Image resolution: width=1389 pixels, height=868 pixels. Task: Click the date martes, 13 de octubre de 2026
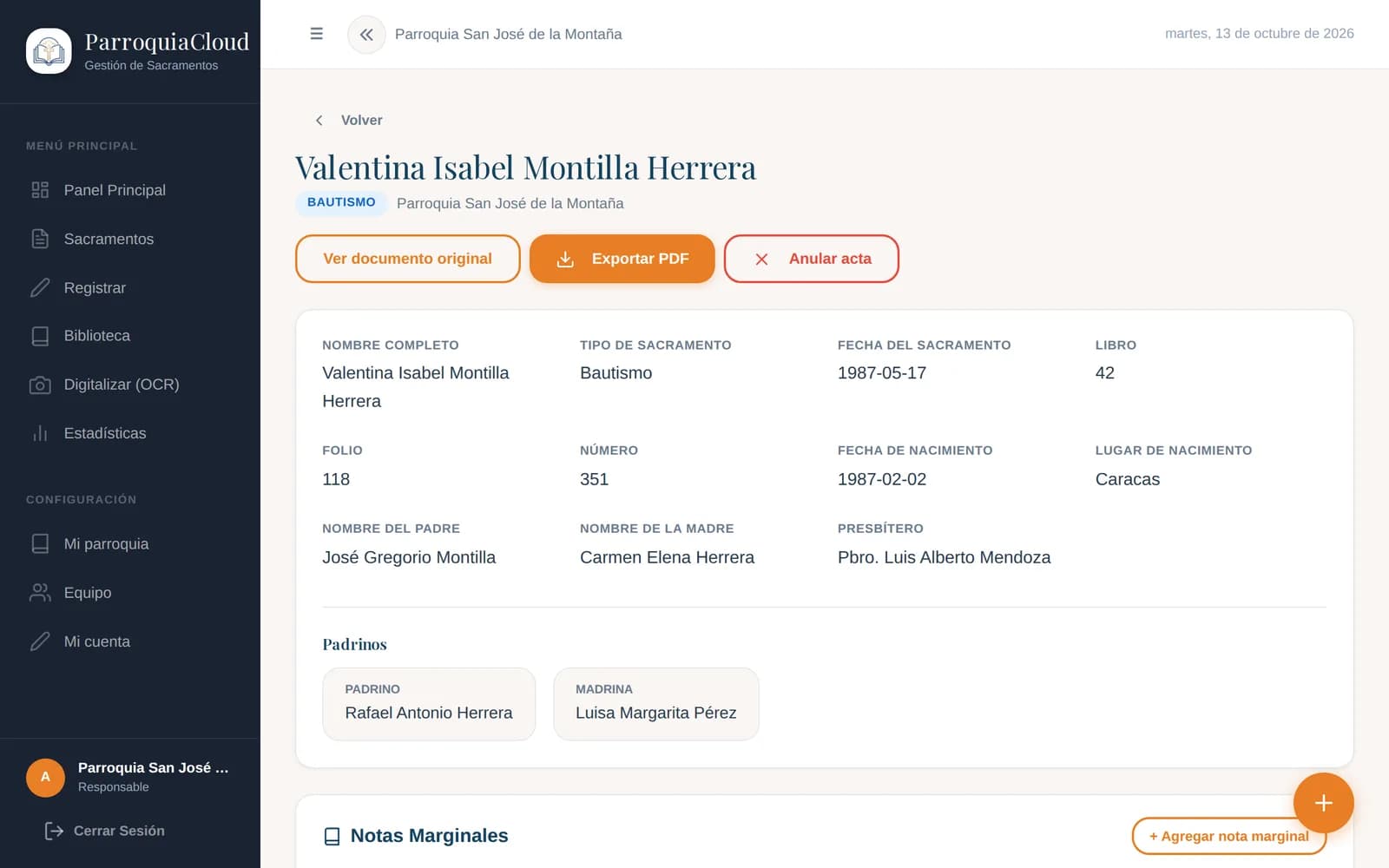tap(1259, 34)
